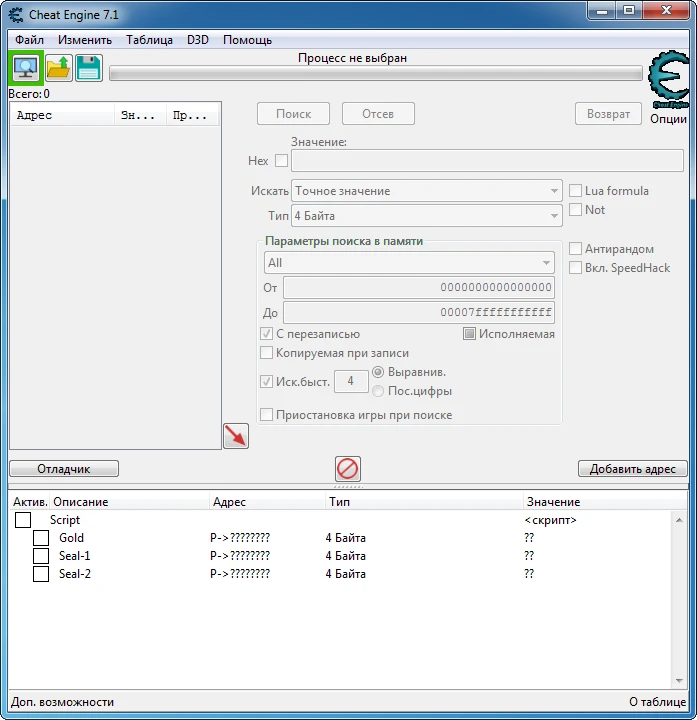Image resolution: width=697 pixels, height=720 pixels.
Task: Toggle Копируемая при записи checkbox
Action: 266,353
